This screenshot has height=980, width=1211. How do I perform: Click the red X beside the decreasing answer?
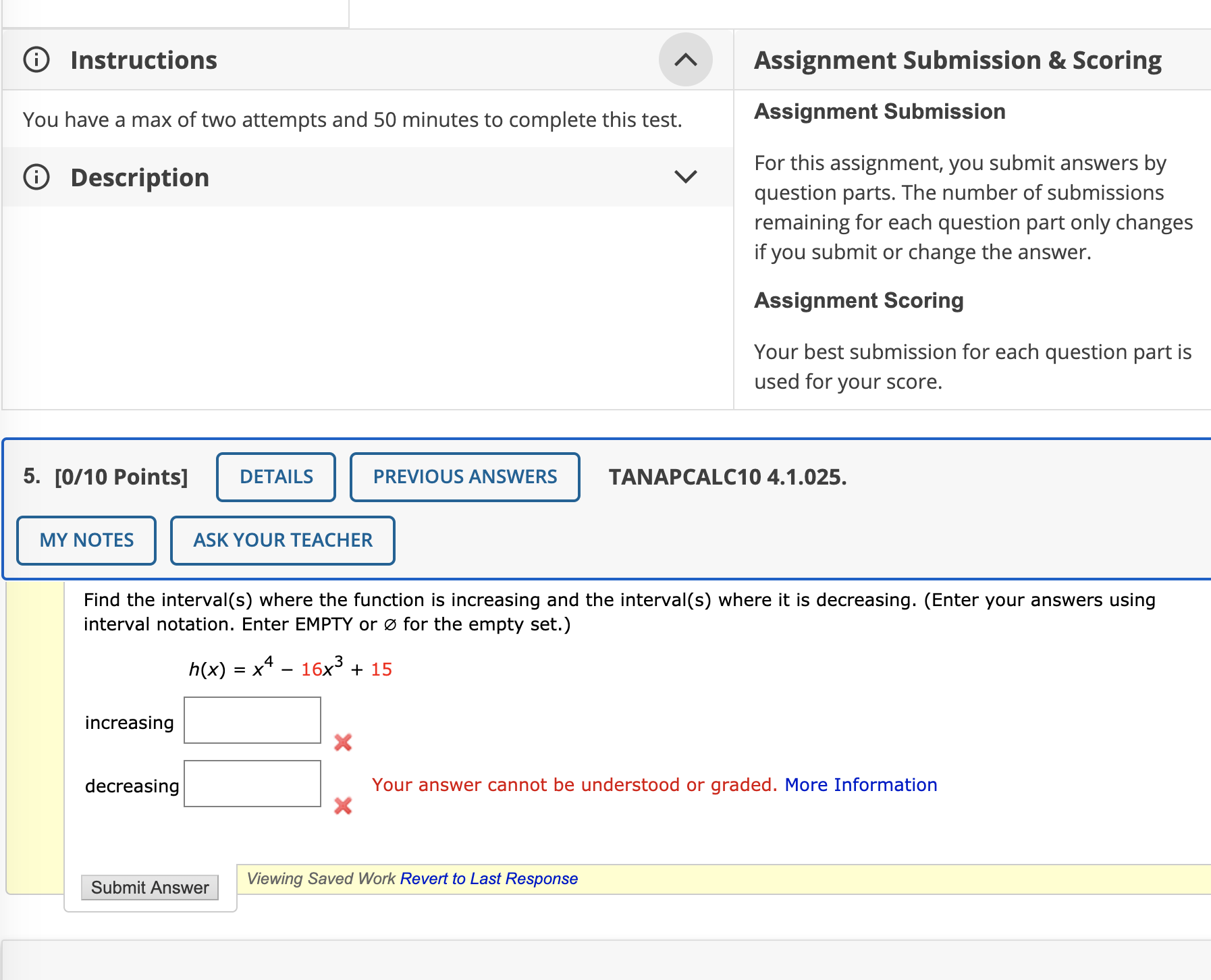[x=343, y=805]
